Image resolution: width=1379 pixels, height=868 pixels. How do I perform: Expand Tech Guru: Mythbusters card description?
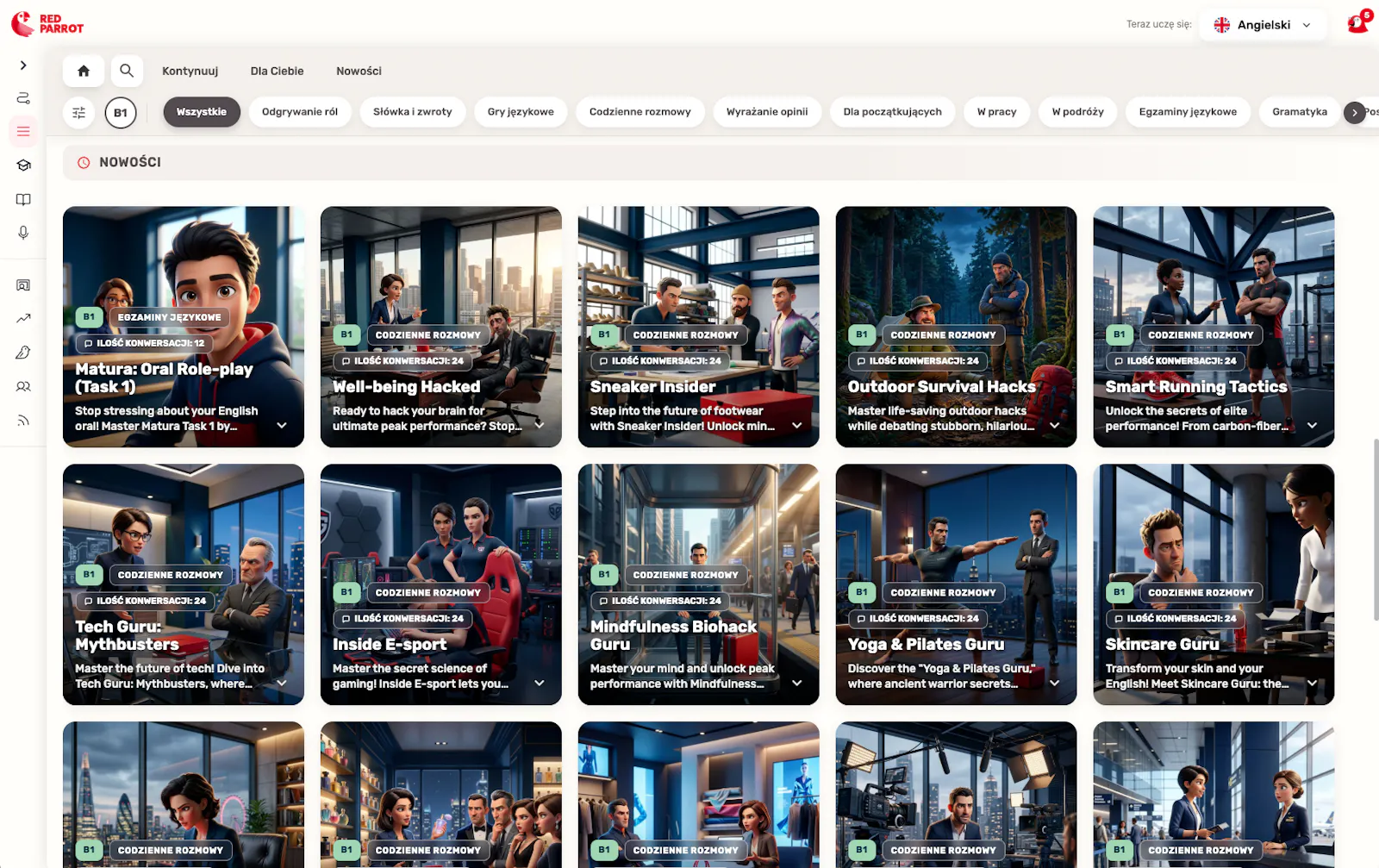282,684
